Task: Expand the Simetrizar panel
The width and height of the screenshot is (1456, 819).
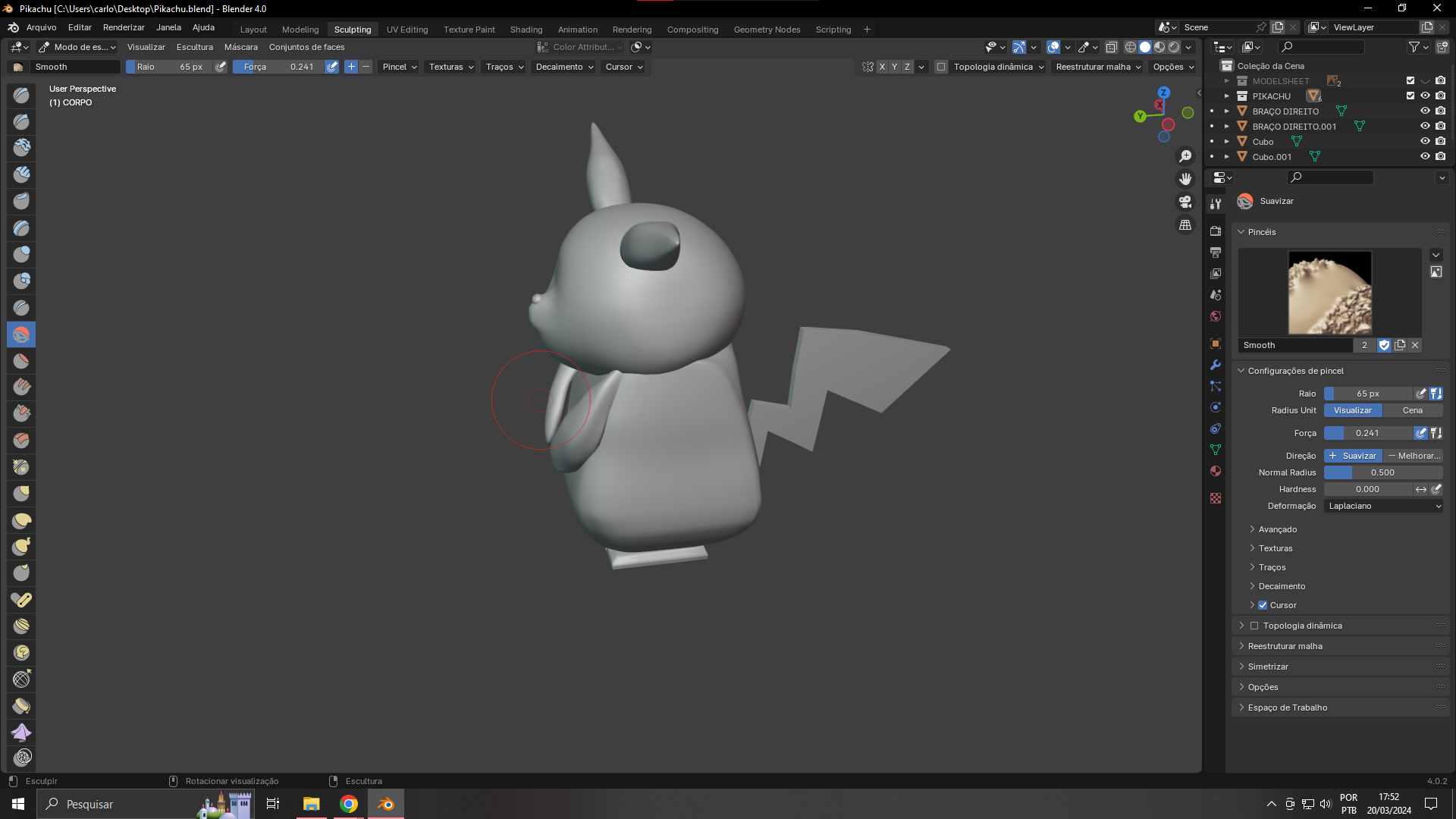Action: click(x=1268, y=667)
